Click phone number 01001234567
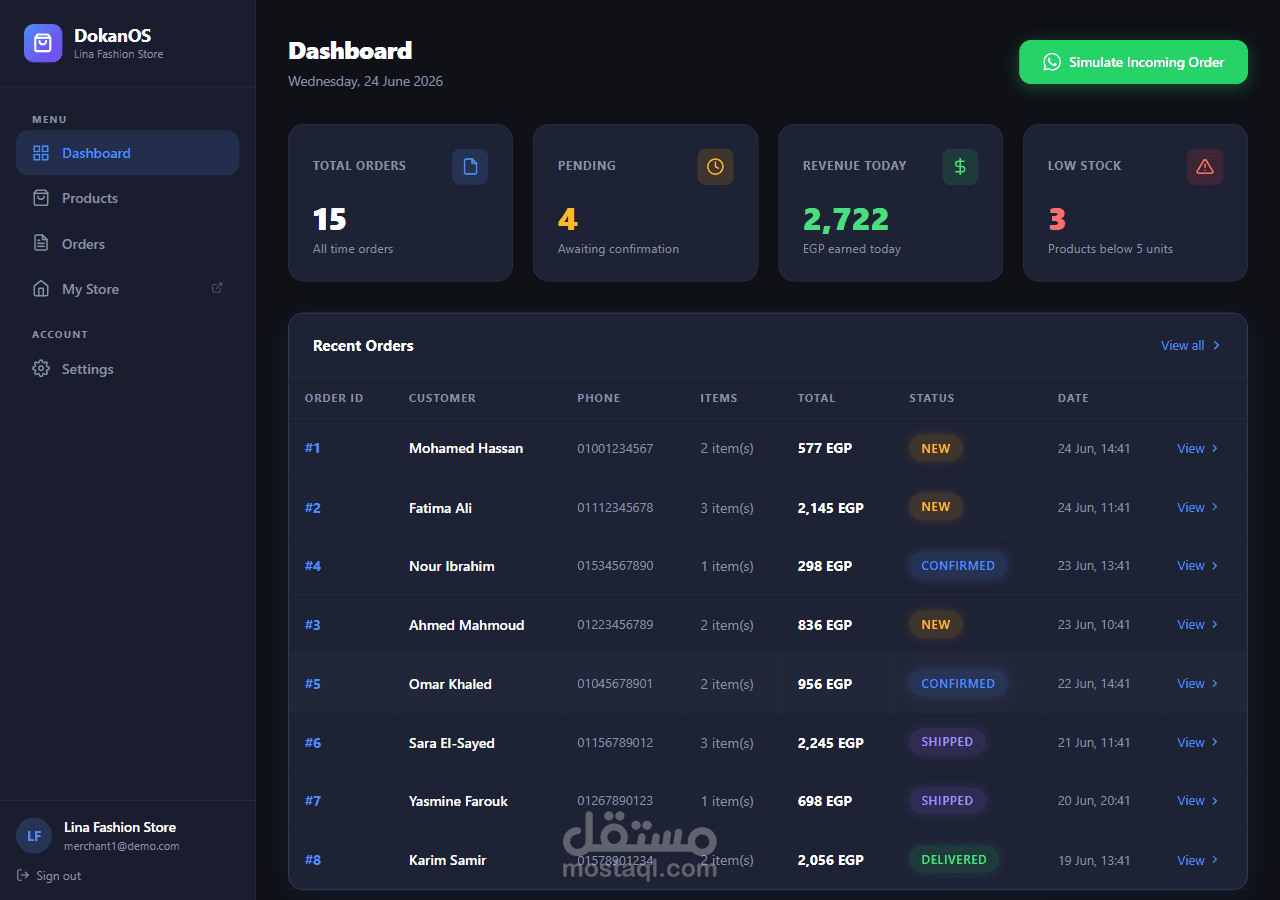The image size is (1280, 900). point(615,449)
